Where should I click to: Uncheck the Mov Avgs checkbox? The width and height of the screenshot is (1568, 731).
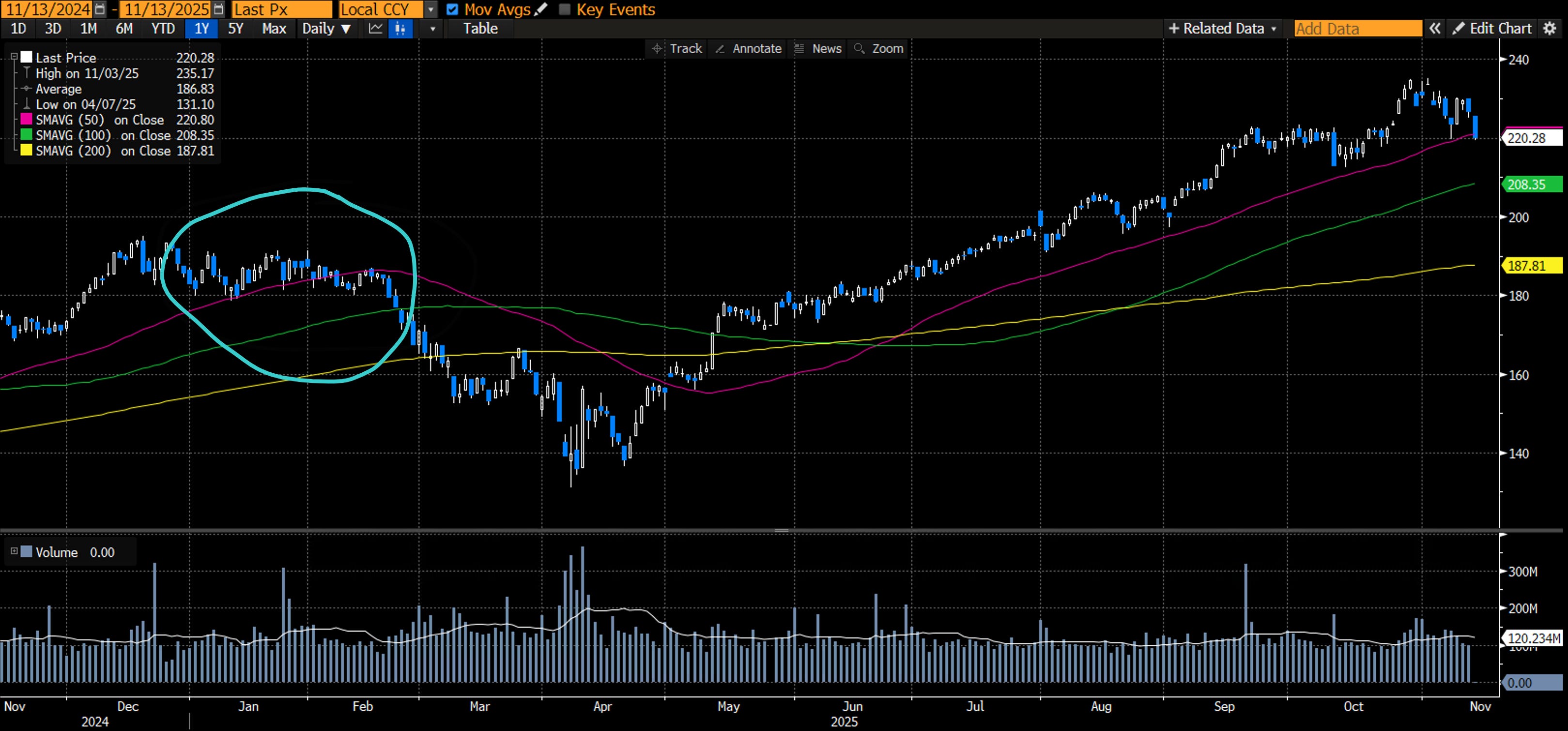pyautogui.click(x=452, y=9)
